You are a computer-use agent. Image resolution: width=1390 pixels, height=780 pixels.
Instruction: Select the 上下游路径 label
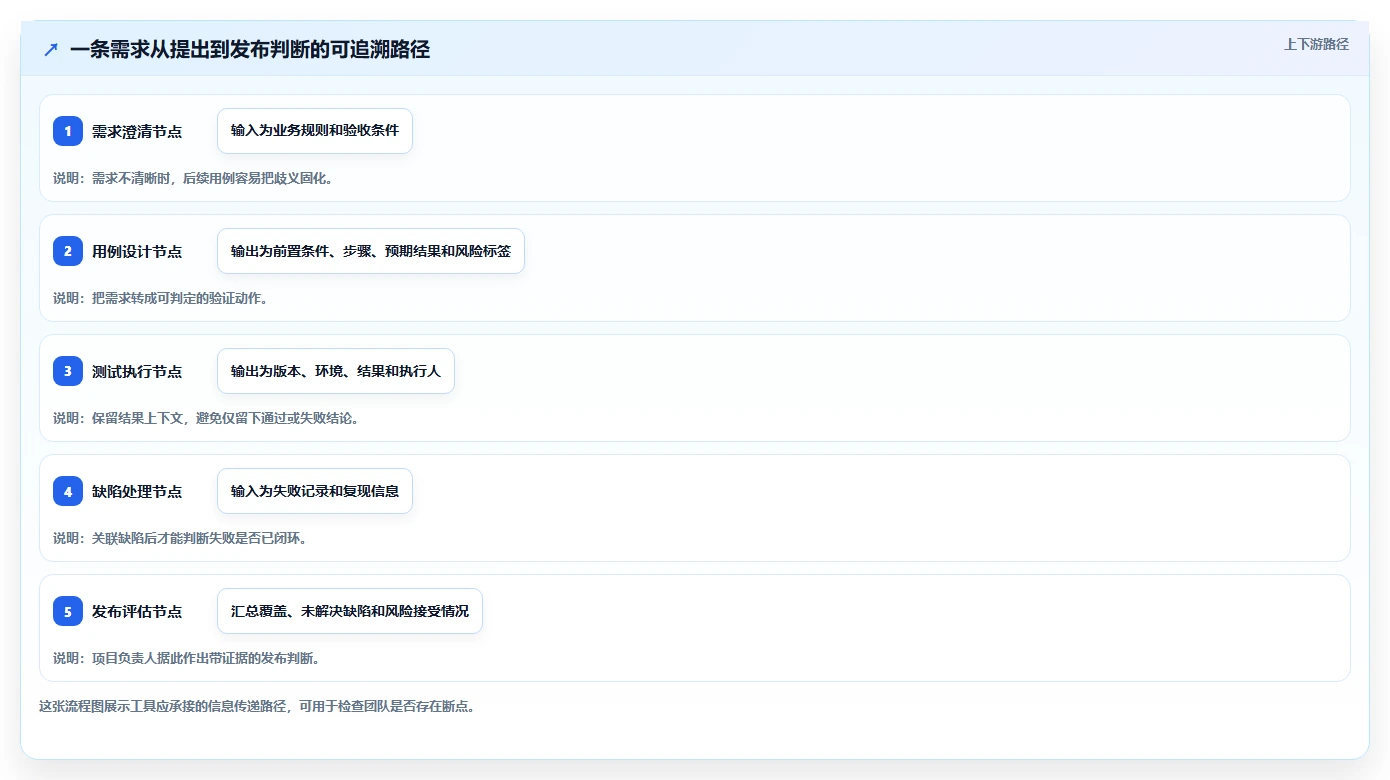pos(1316,44)
